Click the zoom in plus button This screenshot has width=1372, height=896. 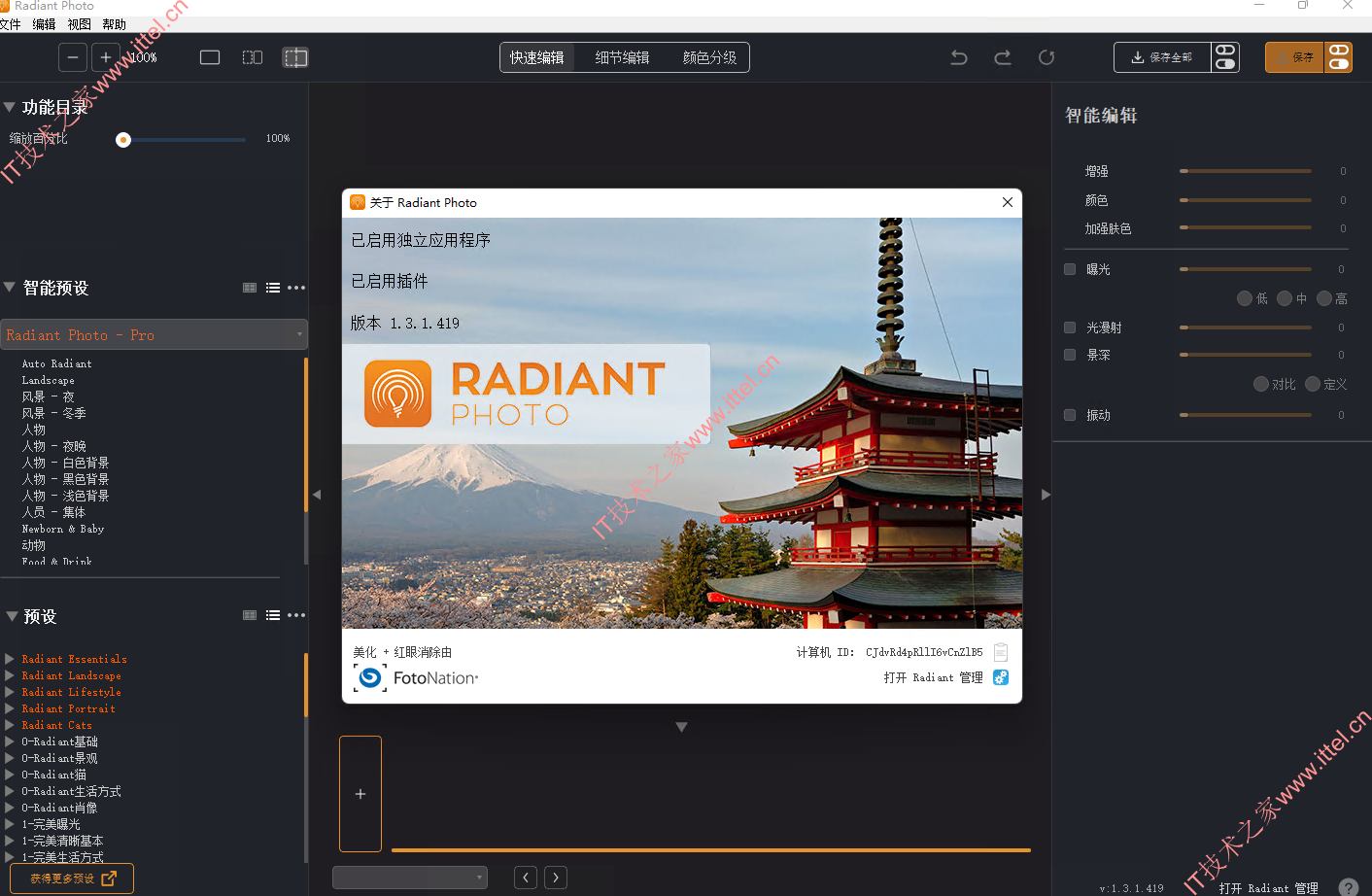point(106,57)
